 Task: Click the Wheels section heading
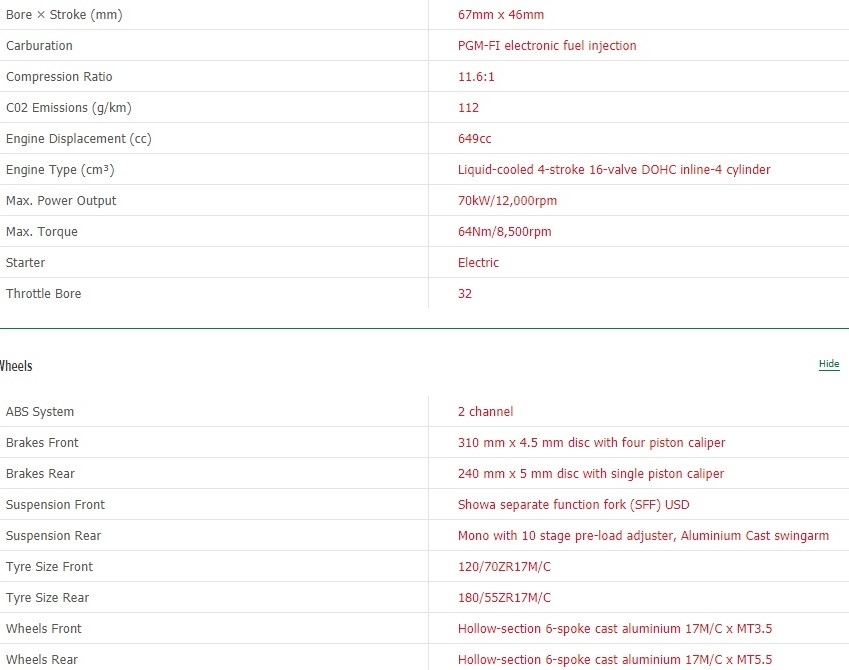[x=17, y=366]
